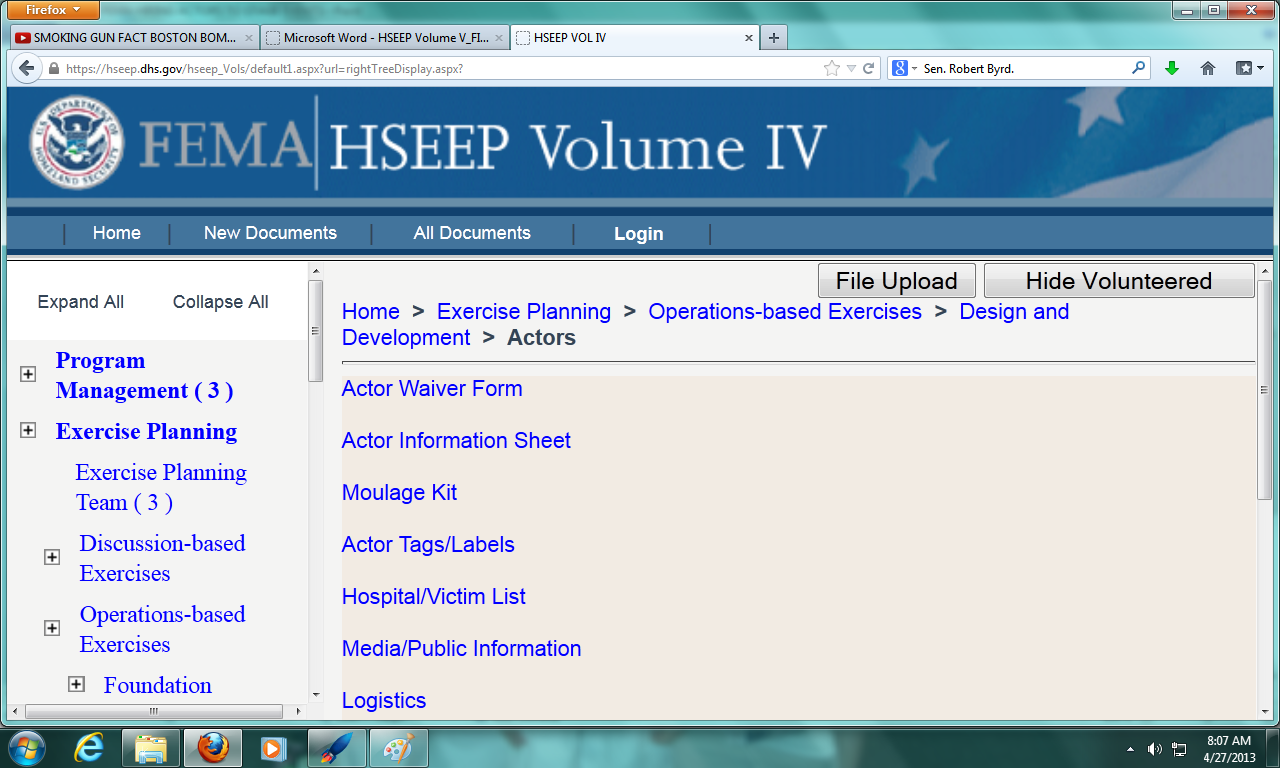Open the Home menu item
The image size is (1280, 768).
[x=117, y=233]
